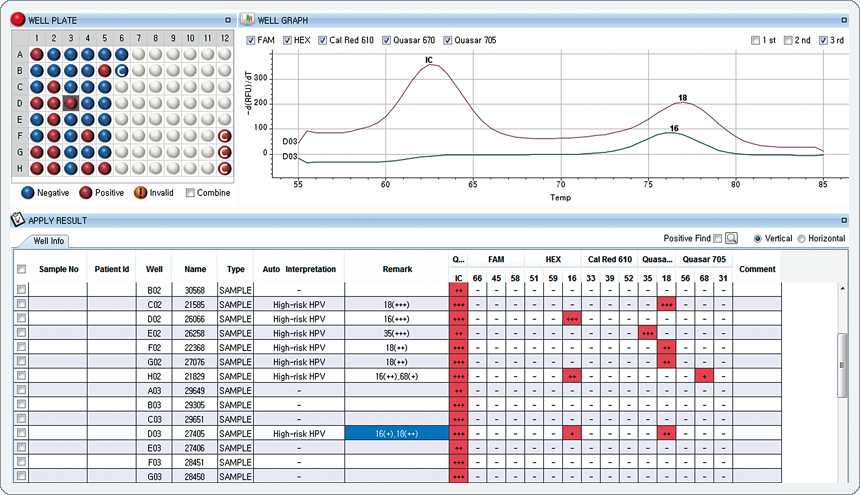This screenshot has height=495, width=860.
Task: Click the Apply Result clipboard icon
Action: [x=16, y=220]
